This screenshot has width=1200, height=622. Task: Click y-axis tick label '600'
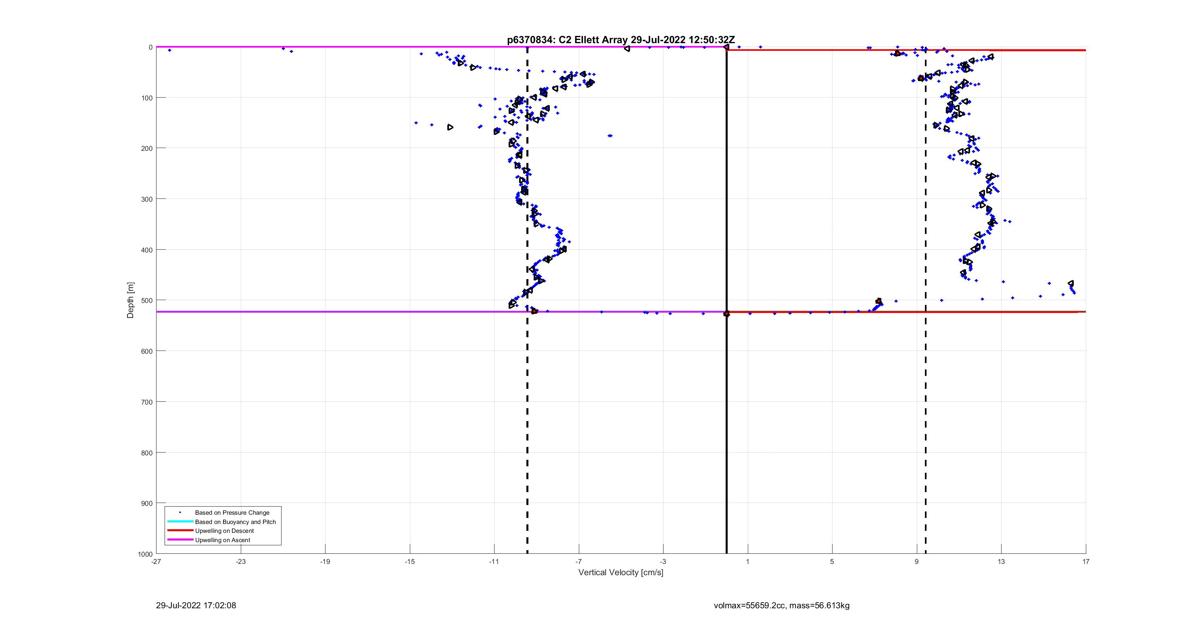145,351
